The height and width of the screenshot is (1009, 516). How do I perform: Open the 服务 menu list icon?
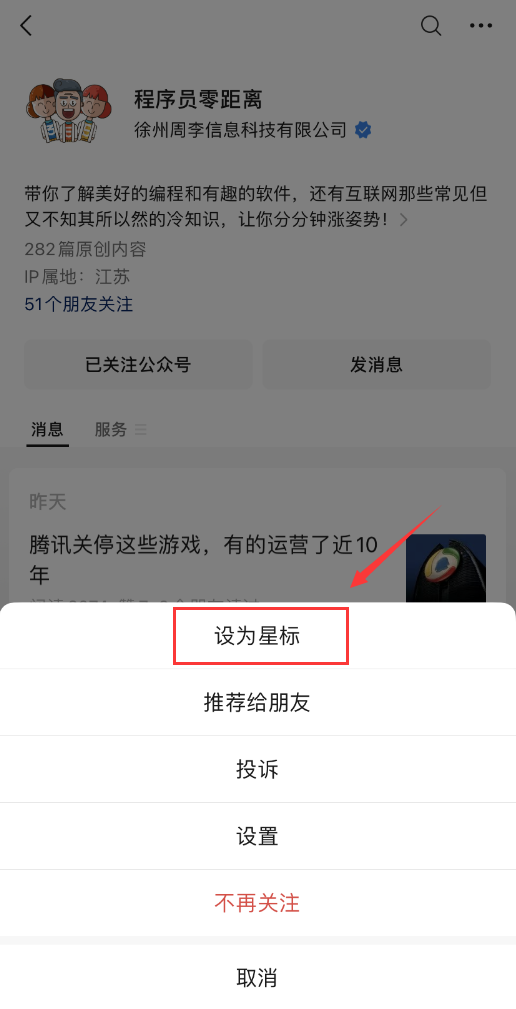click(x=140, y=429)
